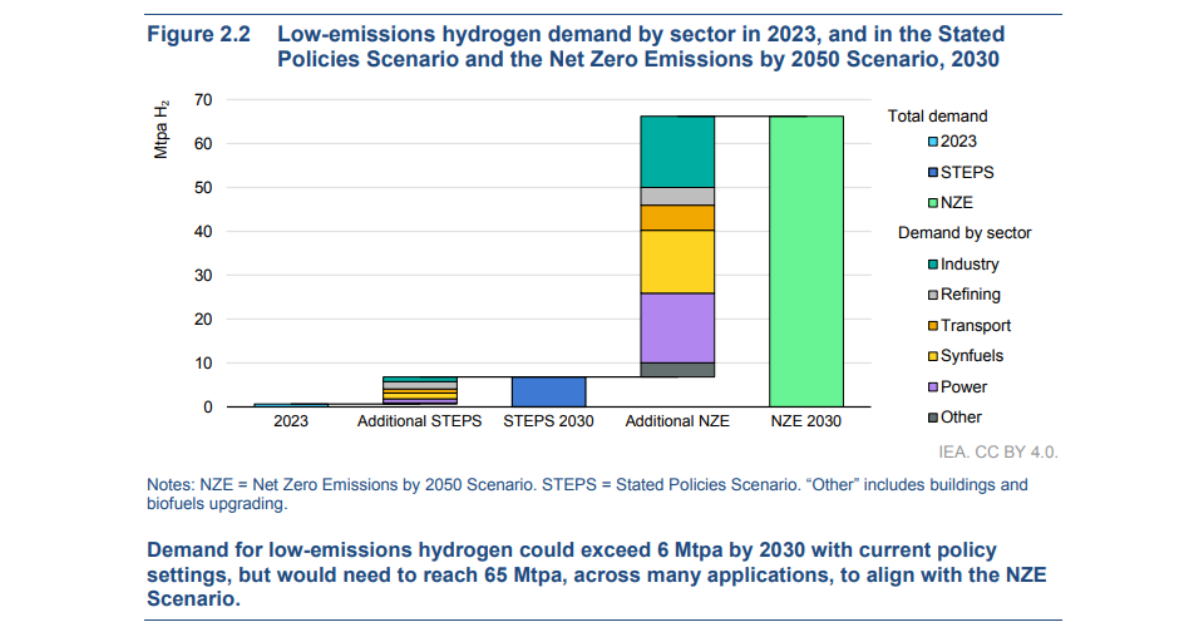The width and height of the screenshot is (1200, 627).
Task: Click the "Figure 2.2" heading label
Action: [x=198, y=34]
